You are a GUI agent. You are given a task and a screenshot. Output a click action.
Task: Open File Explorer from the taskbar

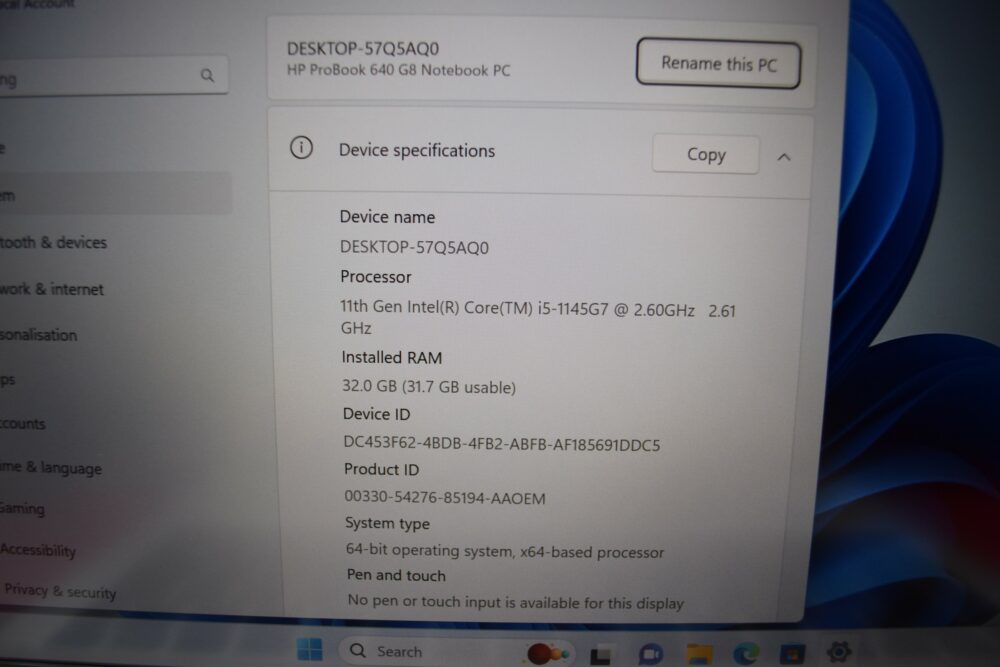point(699,654)
